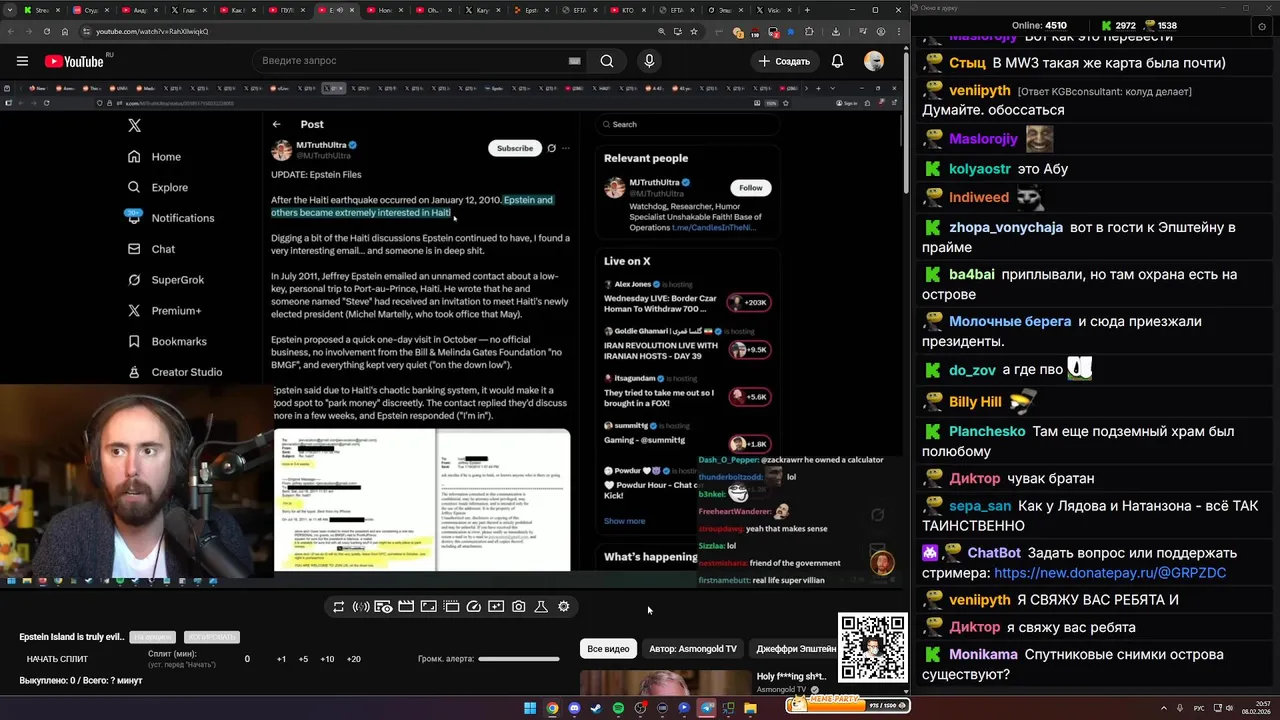Open Windows Start menu
The height and width of the screenshot is (720, 1280).
click(x=530, y=708)
